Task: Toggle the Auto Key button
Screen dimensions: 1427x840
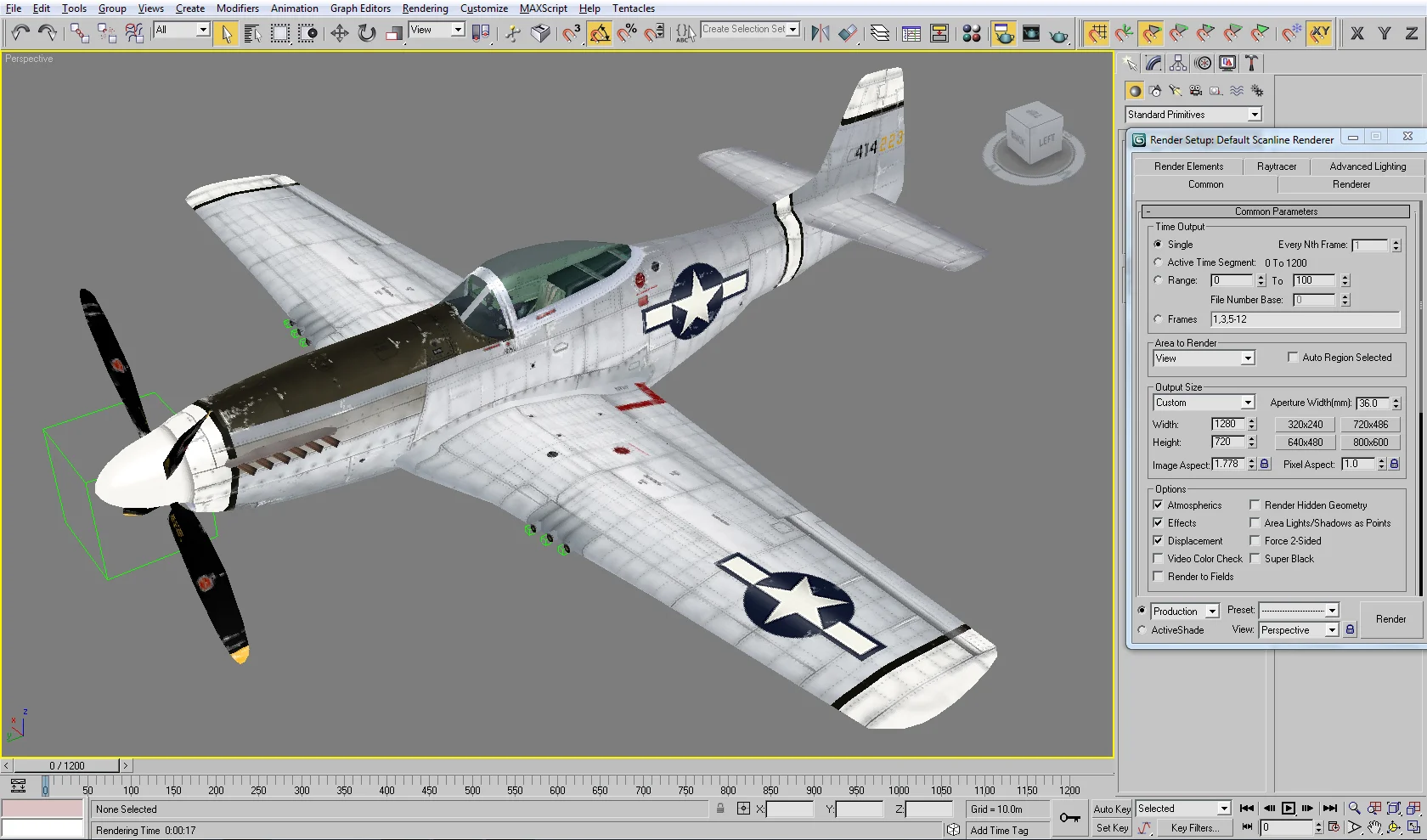Action: [1112, 809]
